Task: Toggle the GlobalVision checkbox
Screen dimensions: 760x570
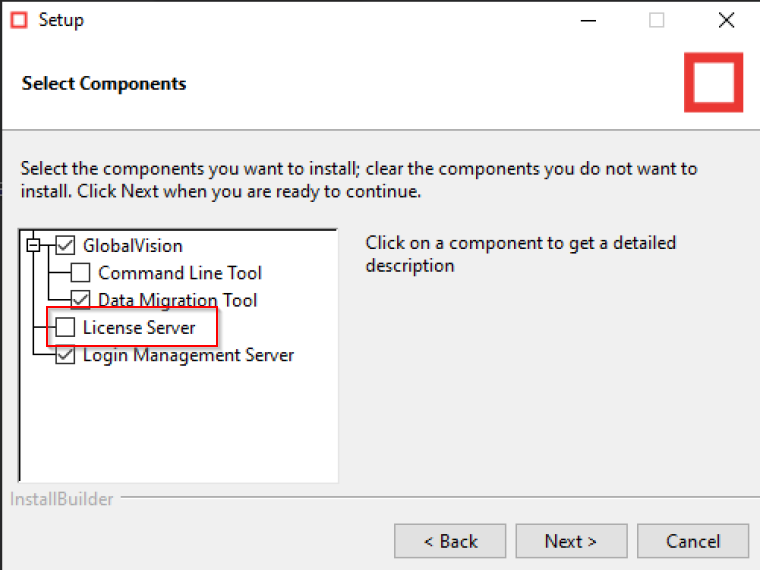Action: coord(66,245)
